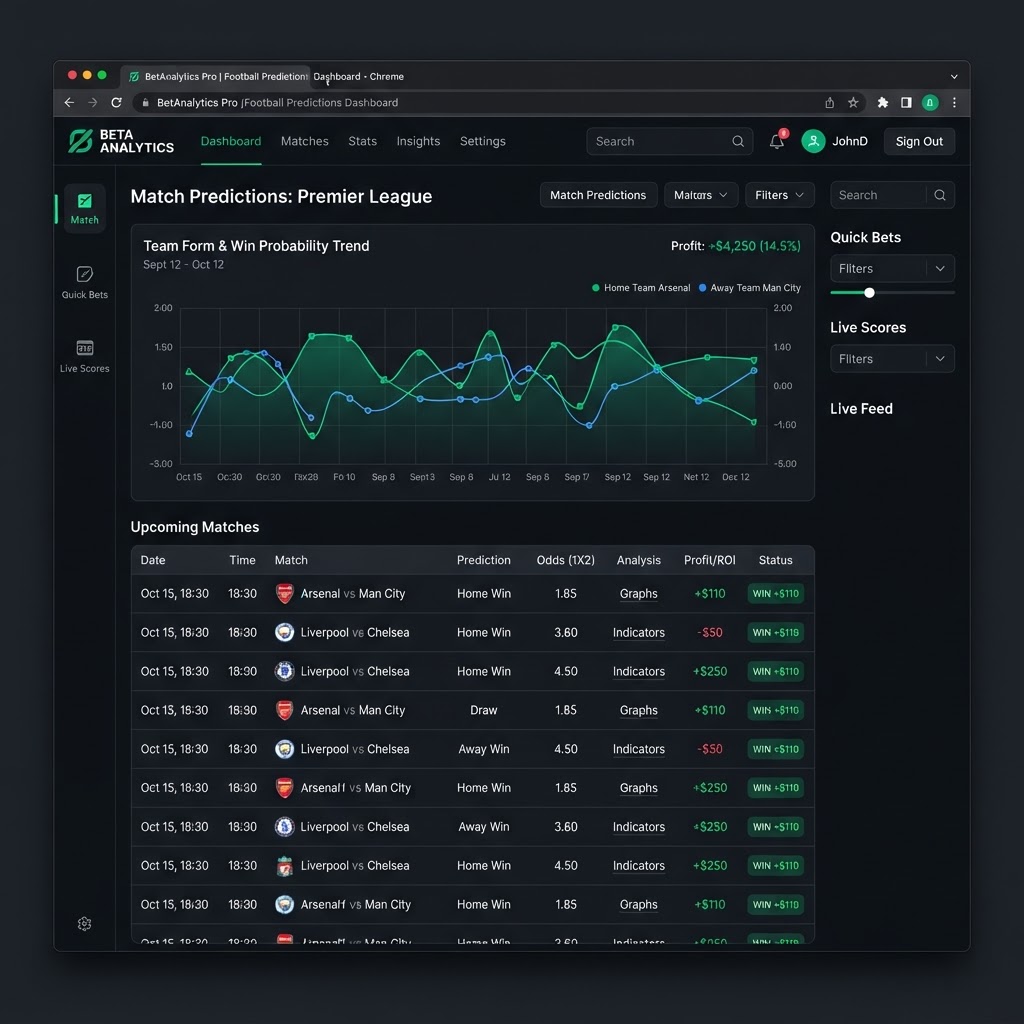Click the Prediction column header
The width and height of the screenshot is (1024, 1024).
(483, 560)
